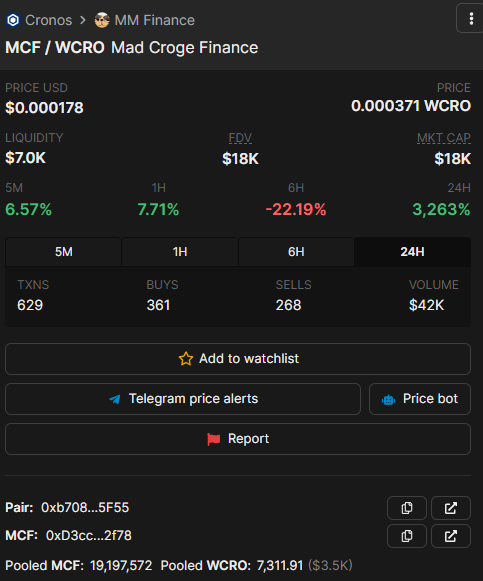483x581 pixels.
Task: Copy the MCF token address
Action: (x=407, y=536)
